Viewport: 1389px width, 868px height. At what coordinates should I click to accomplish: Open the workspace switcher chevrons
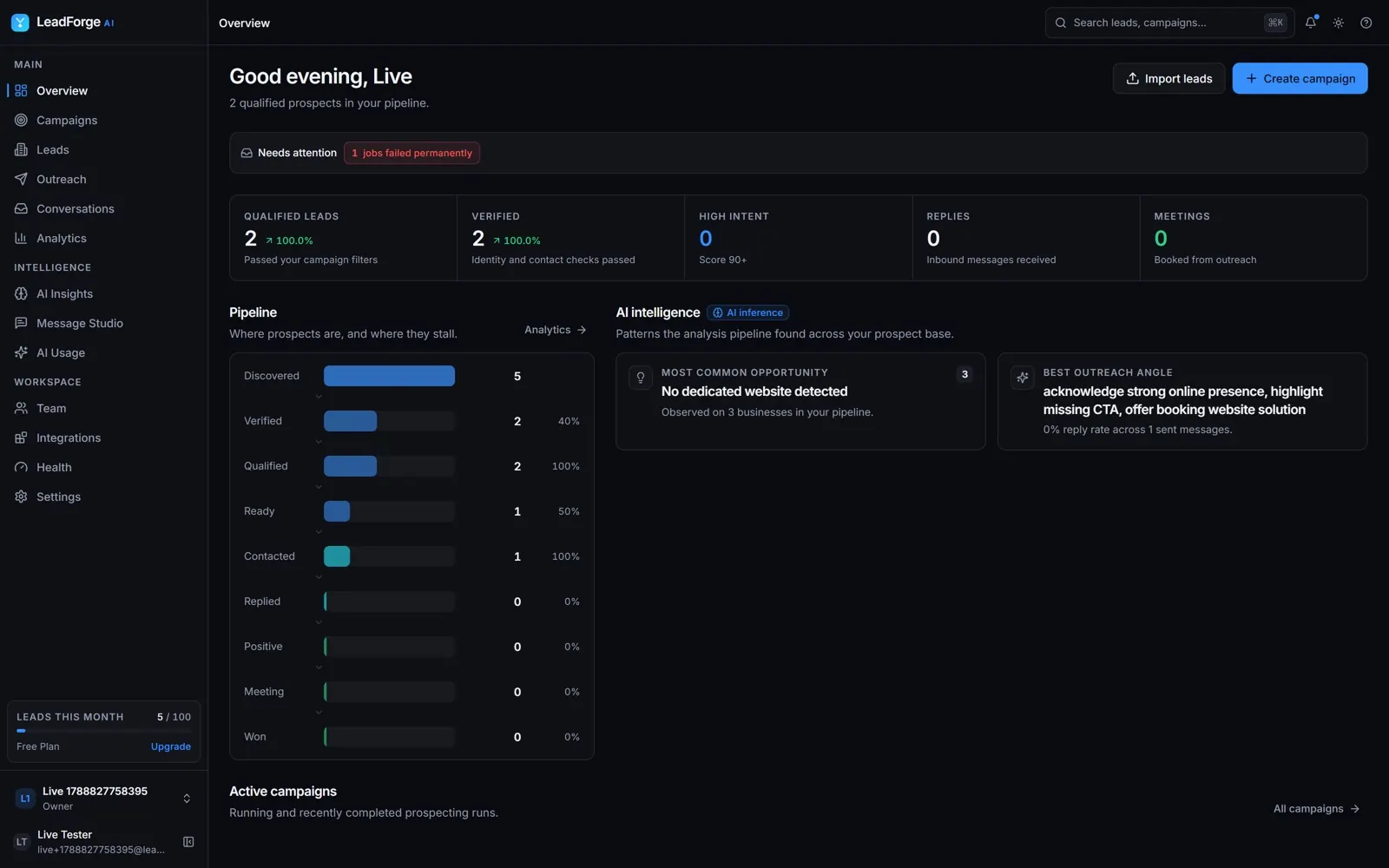click(187, 799)
